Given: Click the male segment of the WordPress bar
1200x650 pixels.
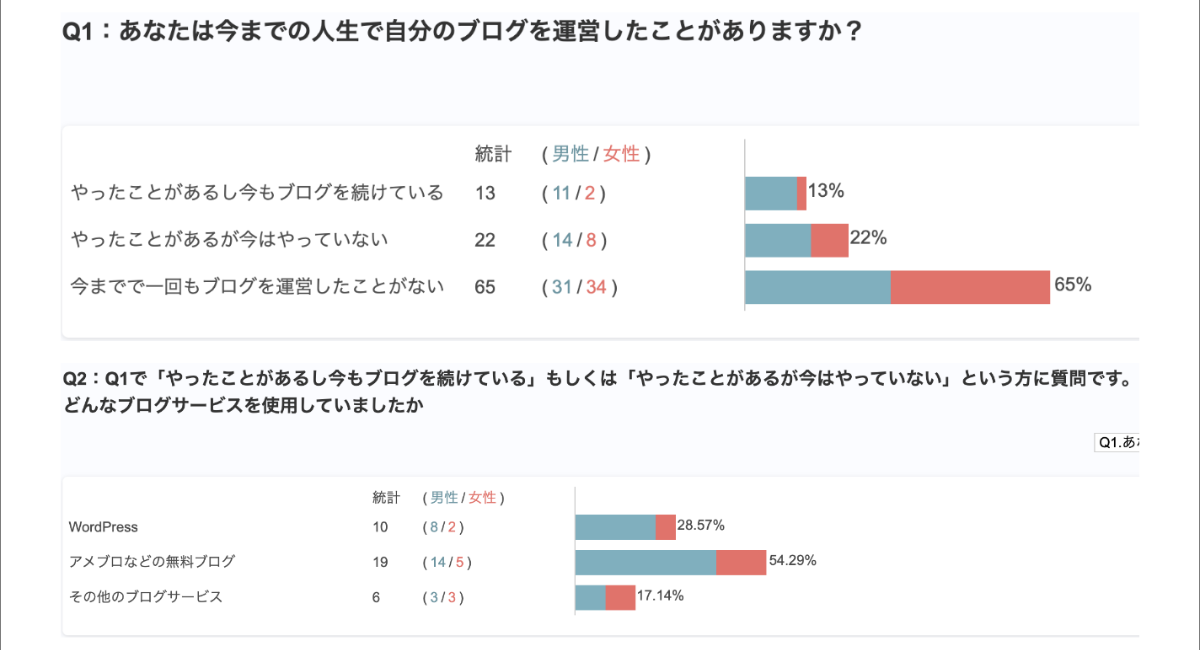Looking at the screenshot, I should pyautogui.click(x=615, y=527).
